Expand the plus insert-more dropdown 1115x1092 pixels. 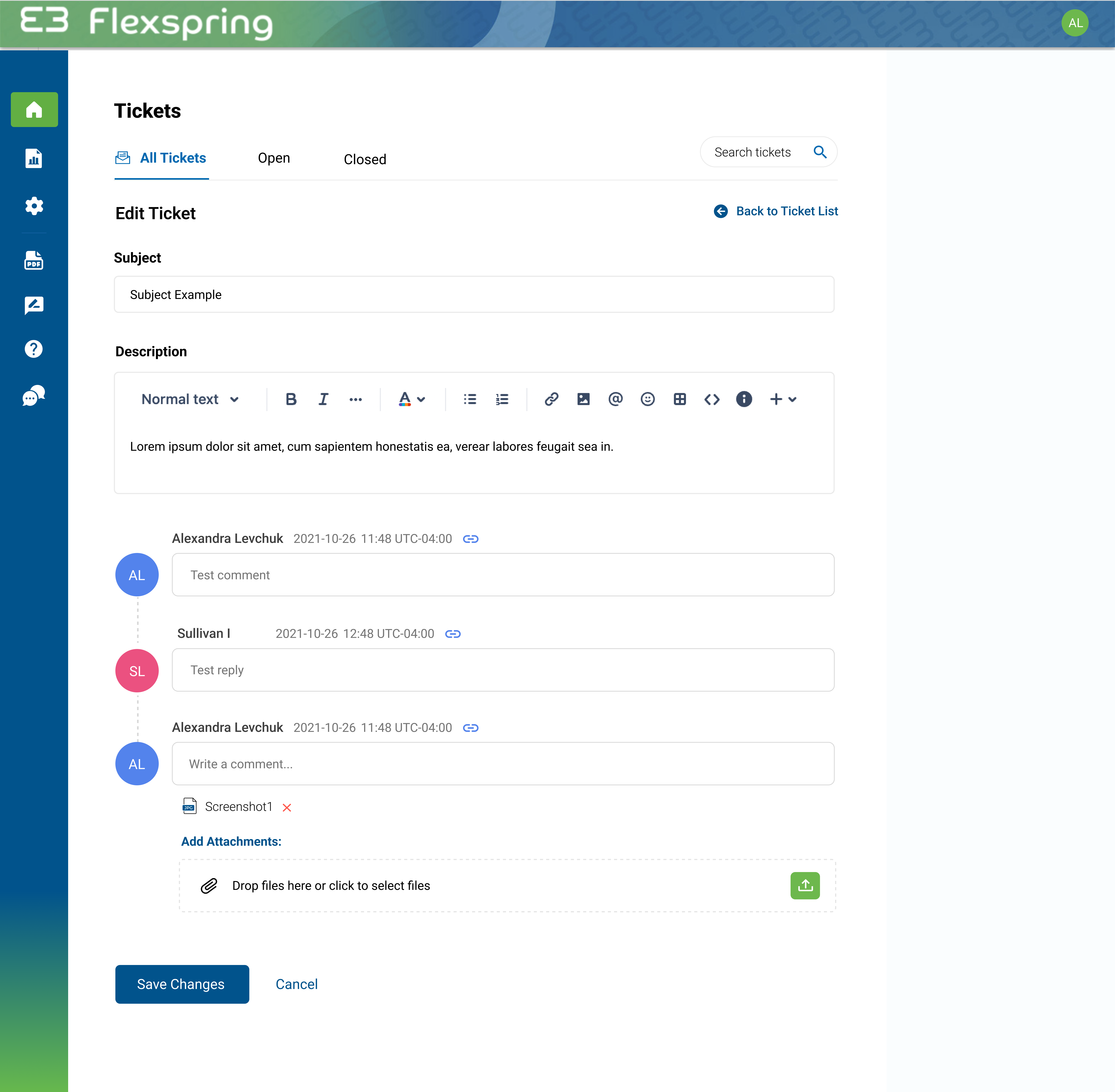pos(783,399)
